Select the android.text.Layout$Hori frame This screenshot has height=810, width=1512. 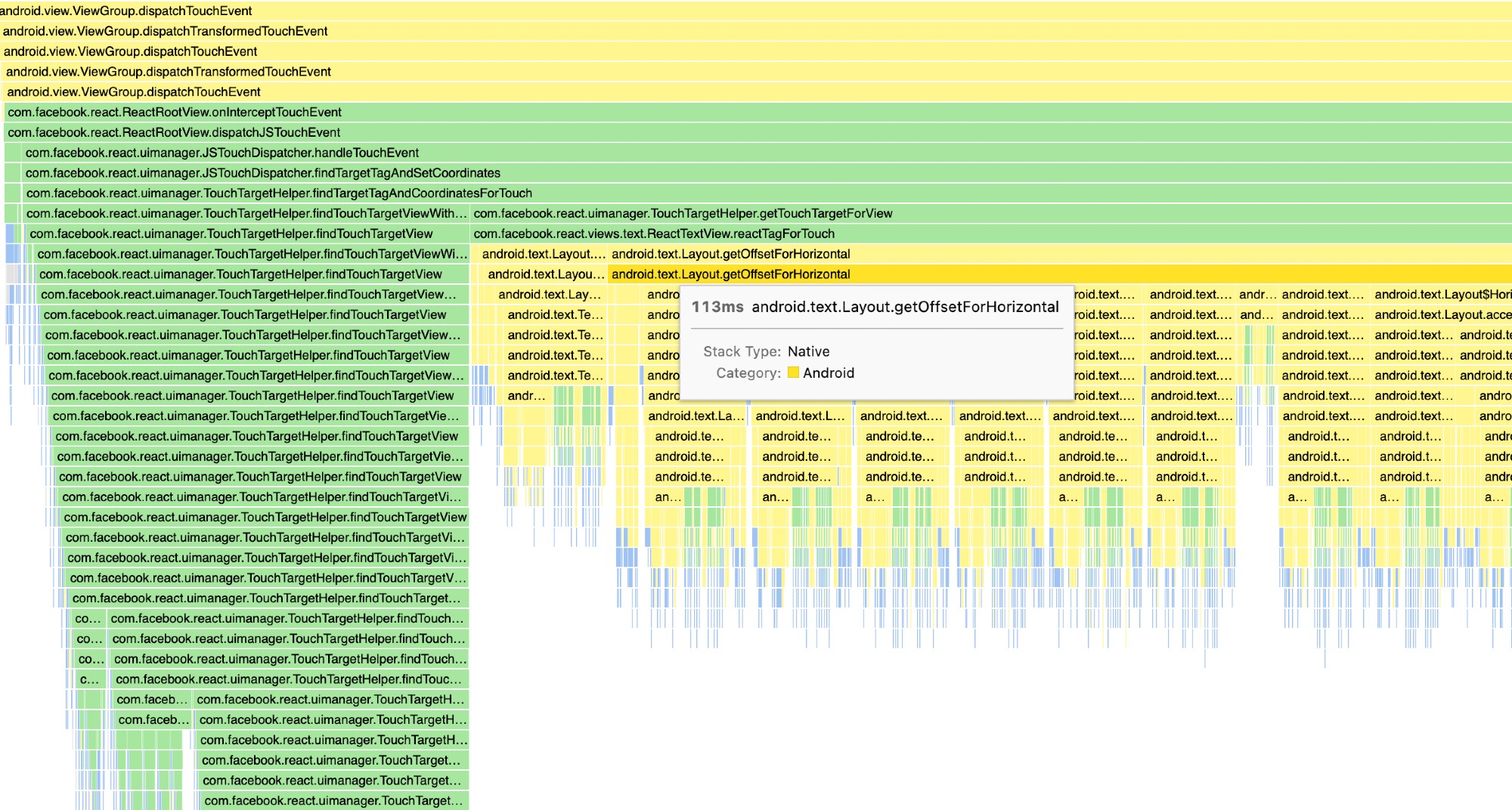[1441, 295]
